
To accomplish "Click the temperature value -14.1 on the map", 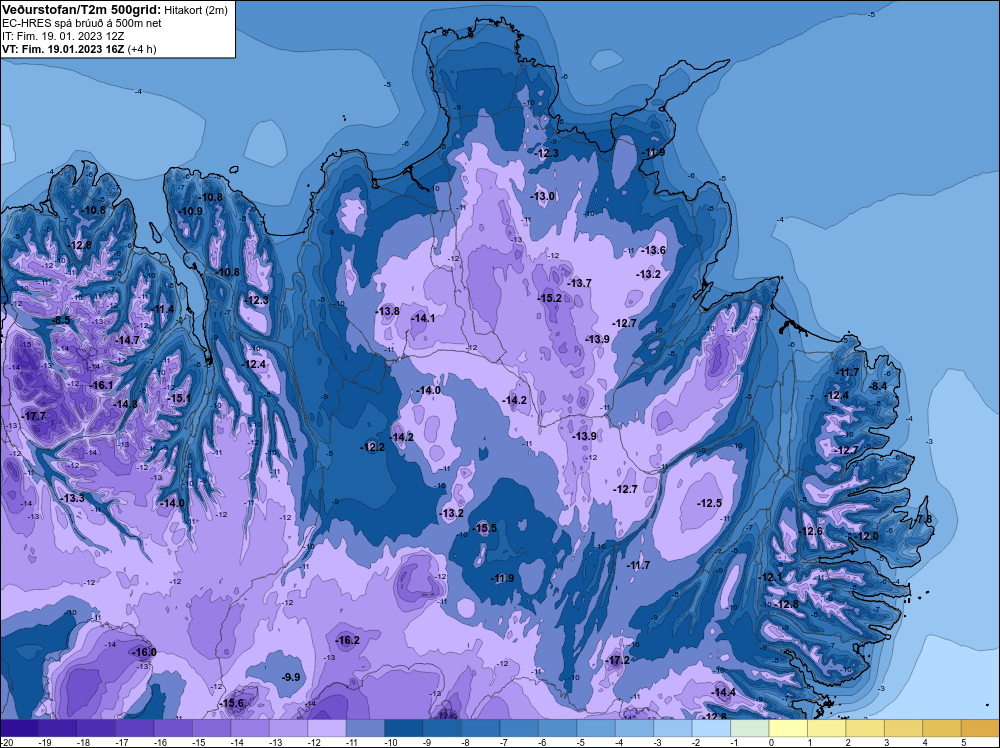I will (423, 318).
